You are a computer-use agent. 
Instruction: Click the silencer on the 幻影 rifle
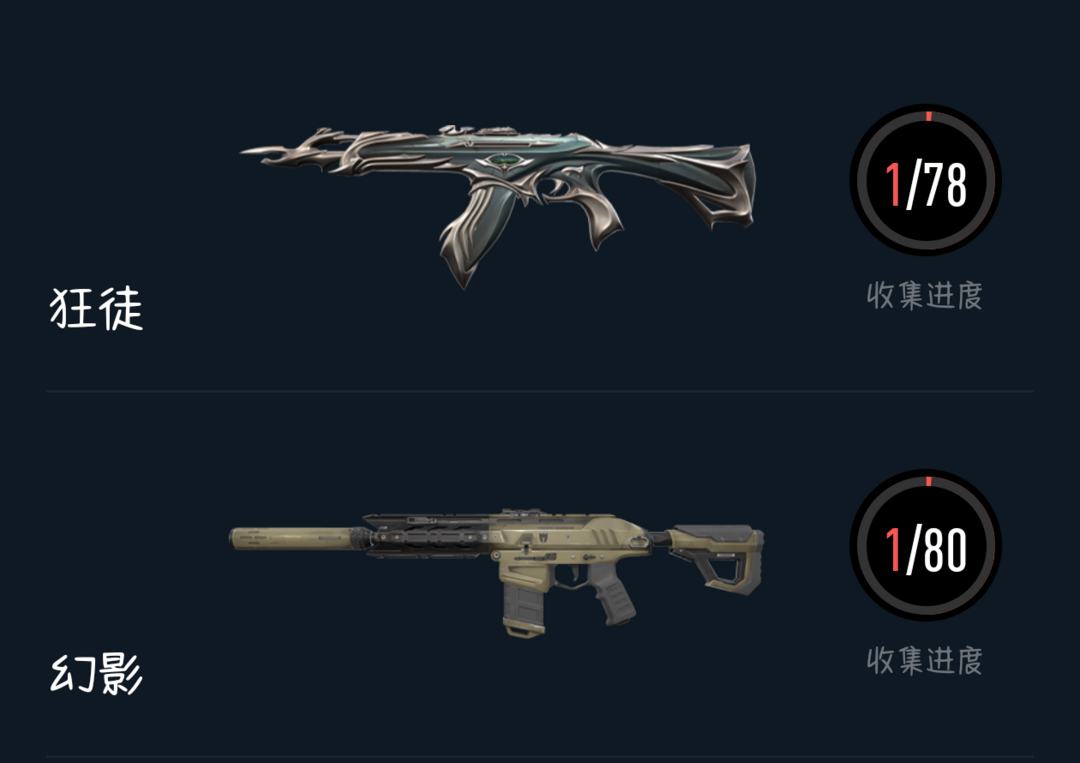[293, 538]
